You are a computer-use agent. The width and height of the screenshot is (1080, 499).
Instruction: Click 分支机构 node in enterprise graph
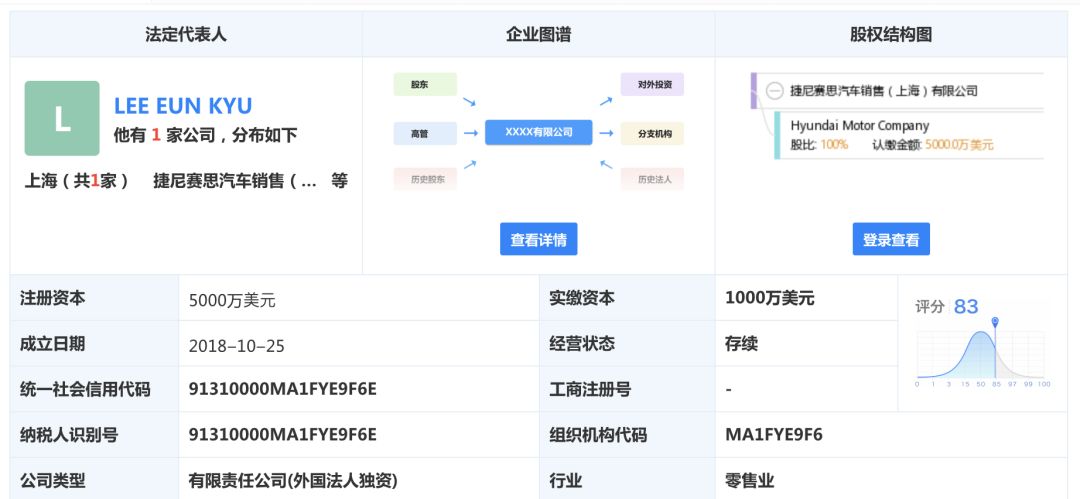tap(652, 134)
